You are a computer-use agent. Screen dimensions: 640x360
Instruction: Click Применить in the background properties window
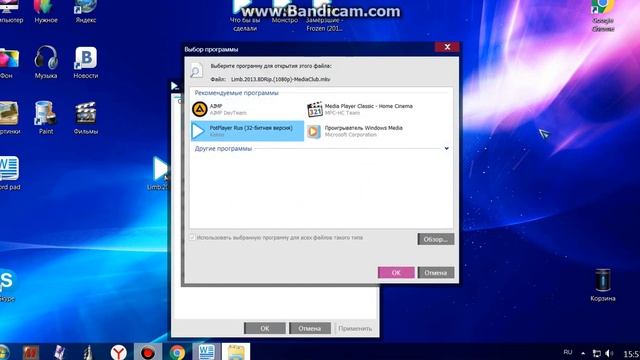pos(355,328)
